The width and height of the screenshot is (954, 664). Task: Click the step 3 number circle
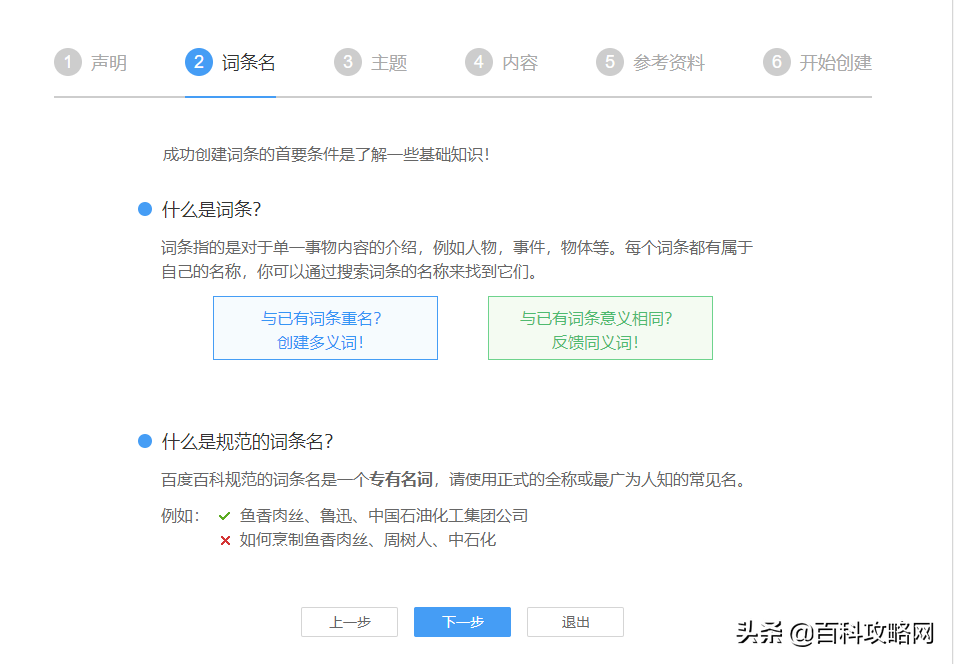tap(347, 62)
